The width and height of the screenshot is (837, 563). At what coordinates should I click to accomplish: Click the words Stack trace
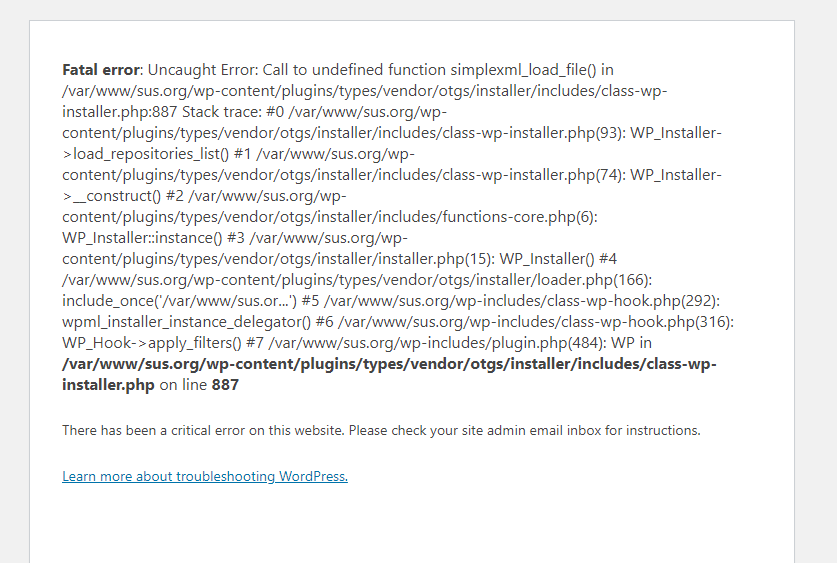[x=220, y=112]
